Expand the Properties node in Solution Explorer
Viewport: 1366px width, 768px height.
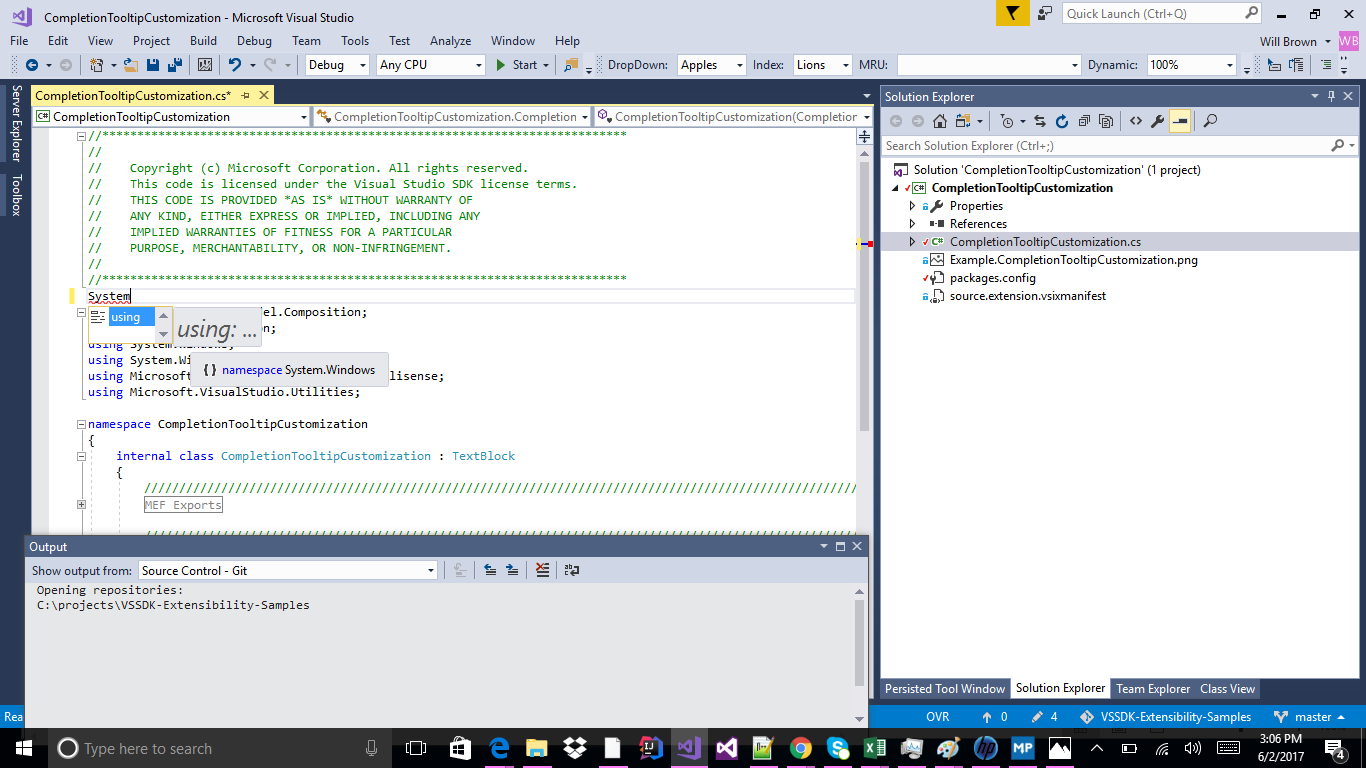coord(912,206)
